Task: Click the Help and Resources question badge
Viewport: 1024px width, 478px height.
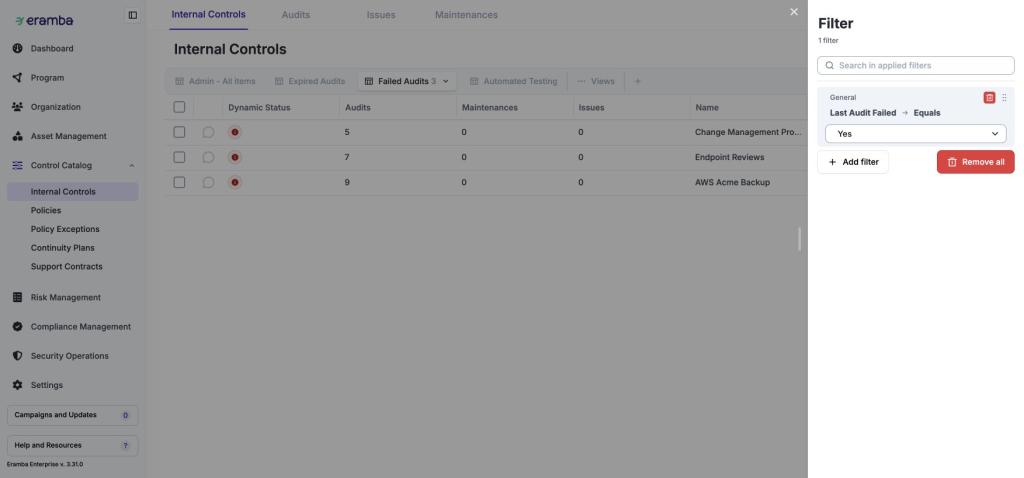Action: [x=125, y=446]
